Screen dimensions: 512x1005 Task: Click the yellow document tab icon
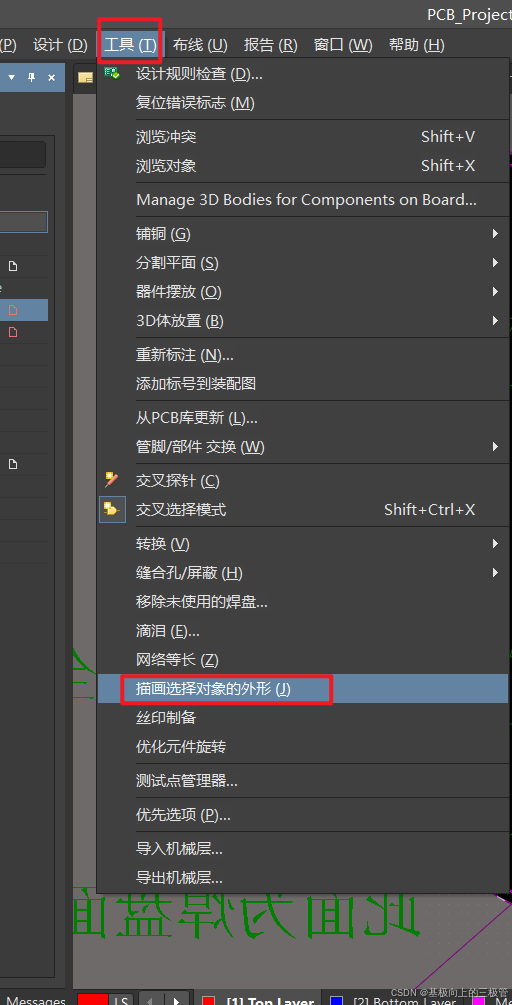(x=85, y=78)
